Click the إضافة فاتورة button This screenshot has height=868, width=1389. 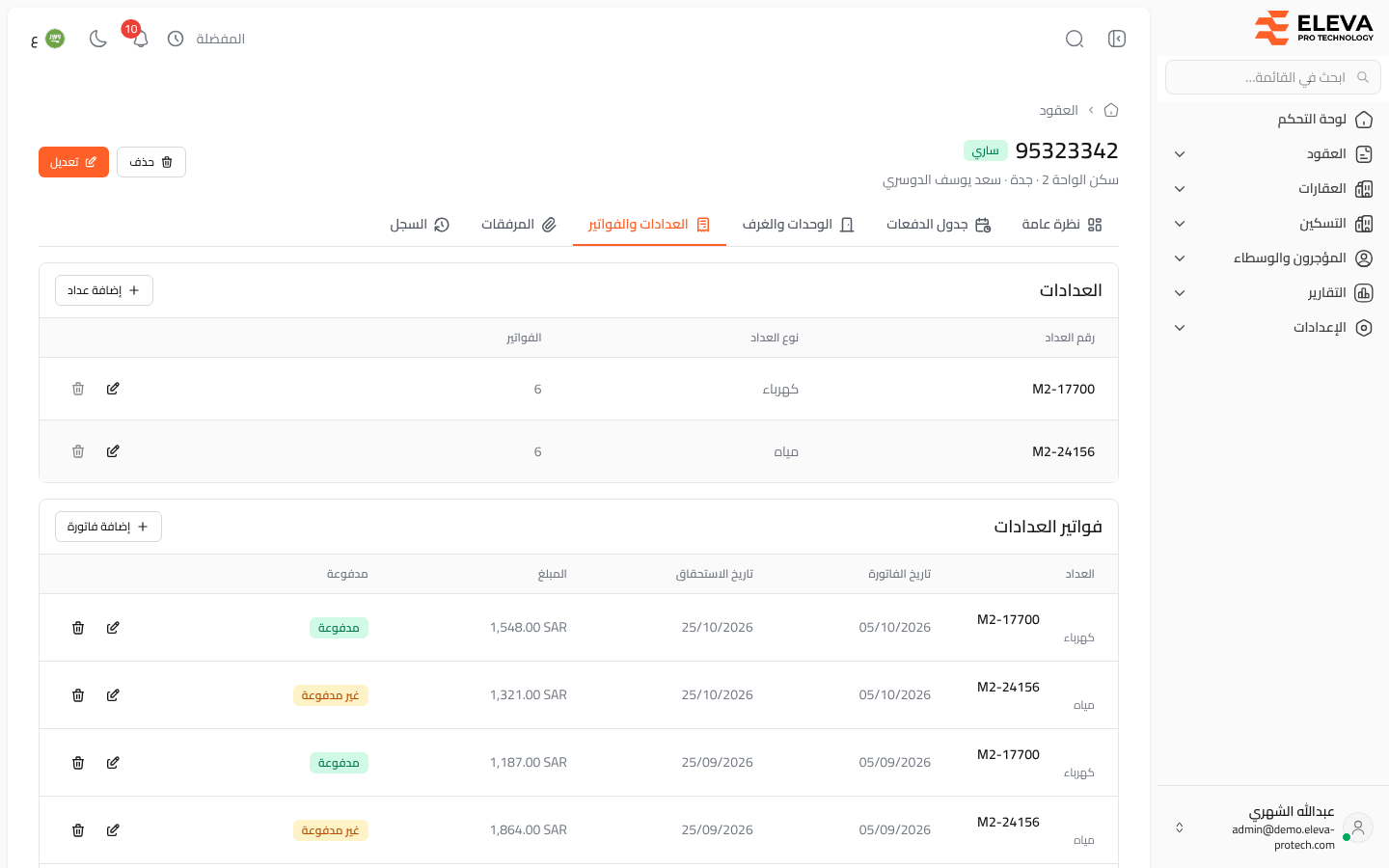(x=108, y=527)
